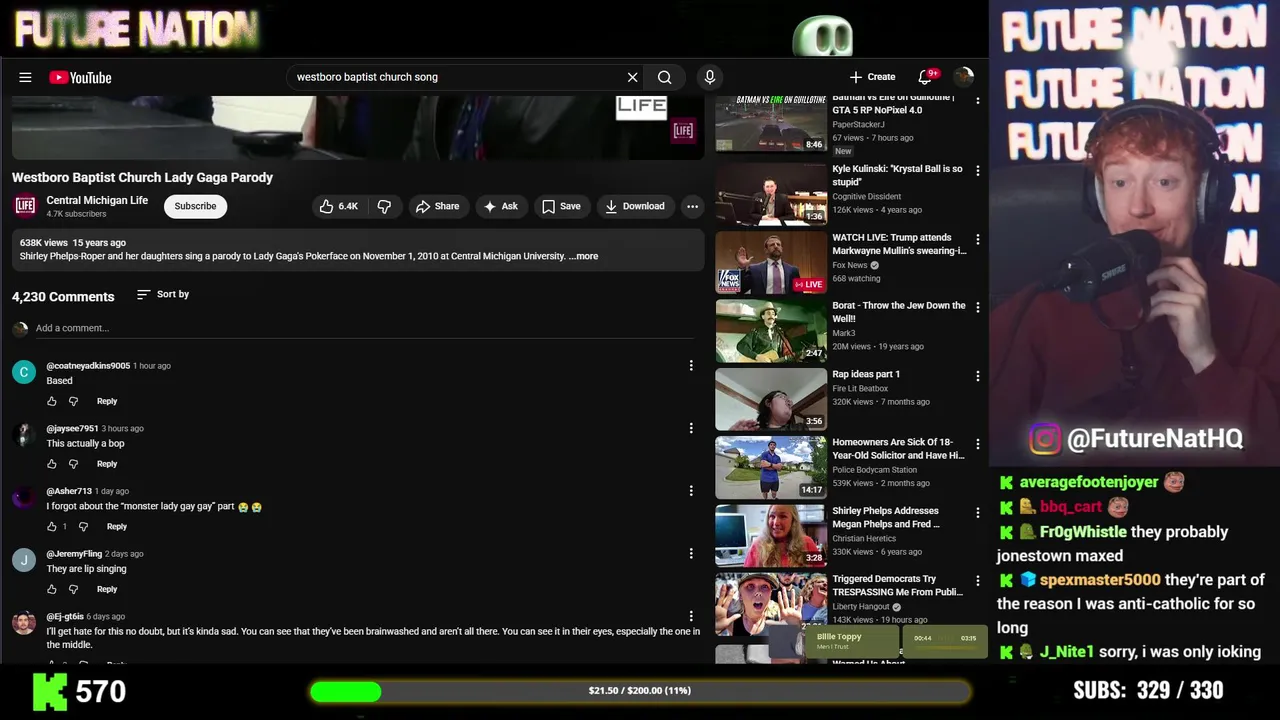This screenshot has width=1280, height=720.
Task: Open more options for Rap ideas video
Action: [x=977, y=376]
